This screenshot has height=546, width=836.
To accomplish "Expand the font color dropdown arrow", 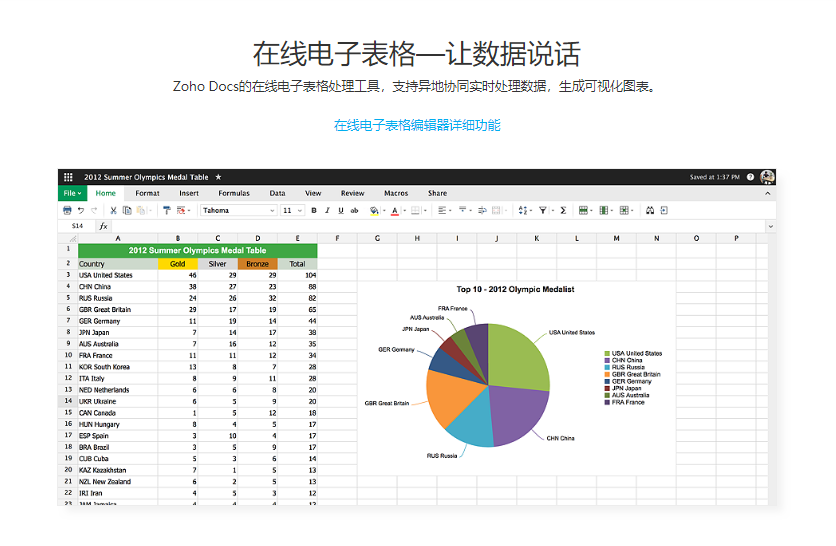I will (405, 211).
